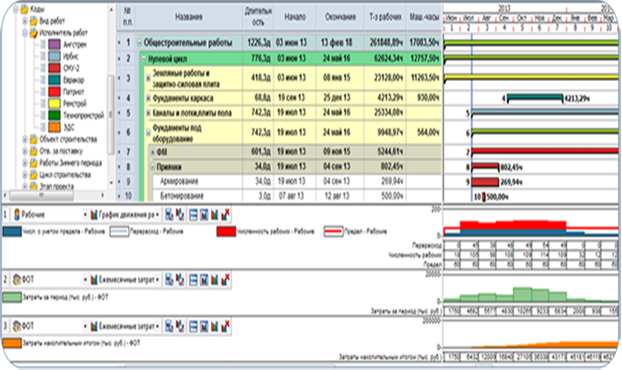Expand the Объект строительства tree node
Viewport: 622px width, 370px height.
click(25, 139)
